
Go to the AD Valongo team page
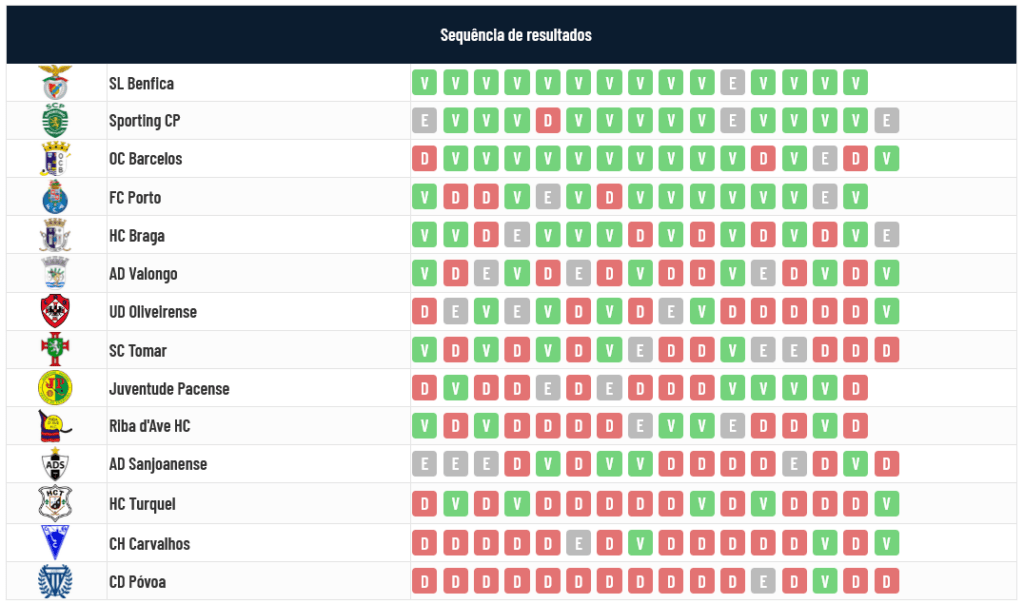coord(143,274)
